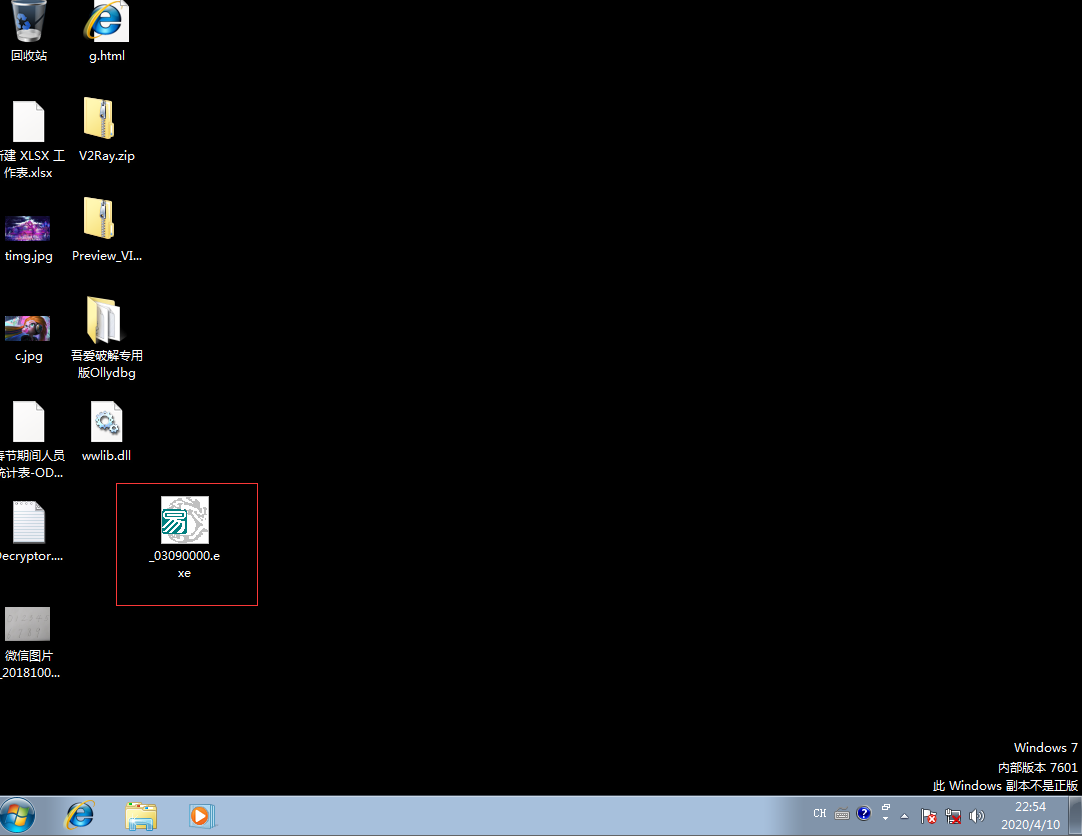The width and height of the screenshot is (1082, 836).
Task: Select the _03090000.exe program icon
Action: [x=185, y=520]
